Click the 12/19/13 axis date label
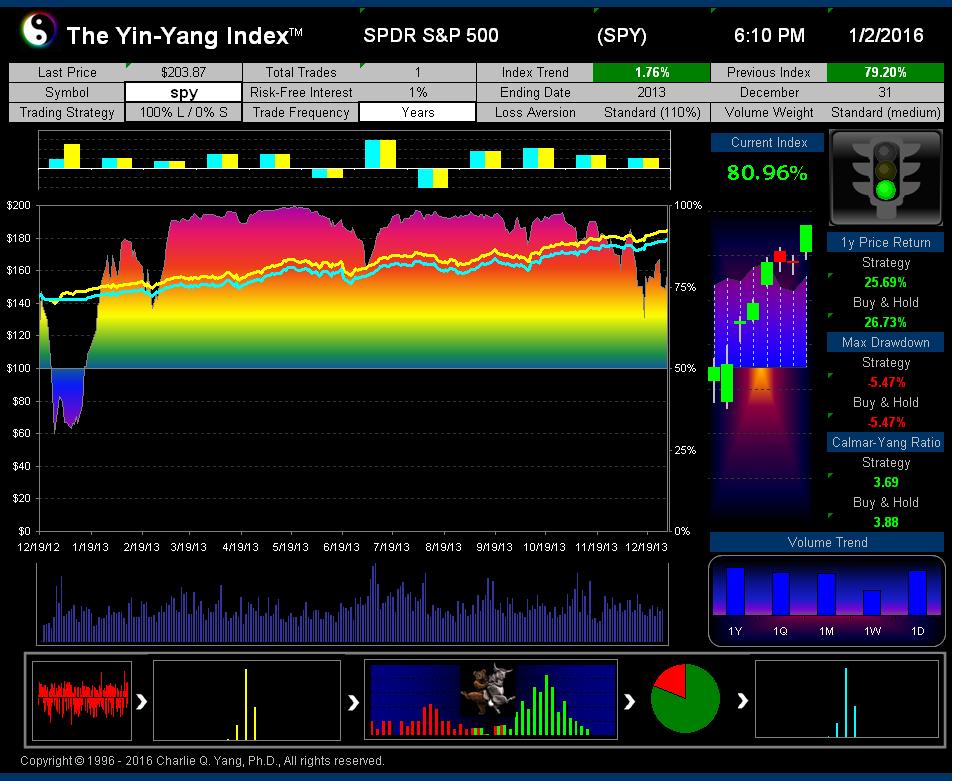The width and height of the screenshot is (960, 781). point(646,547)
